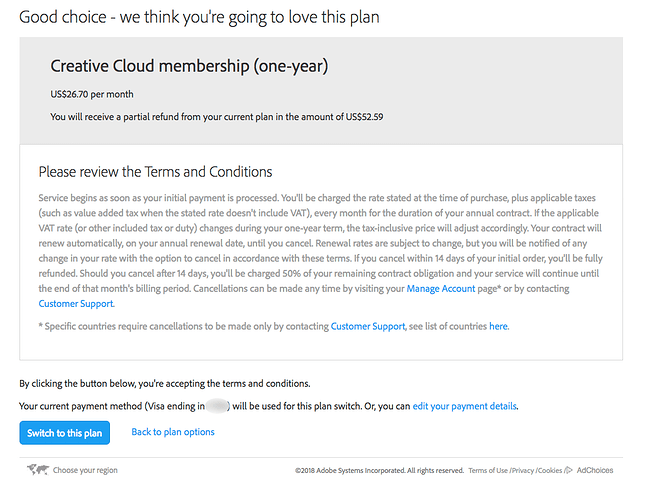This screenshot has width=652, height=500.
Task: Click the US$26.70 per month price
Action: (x=92, y=94)
